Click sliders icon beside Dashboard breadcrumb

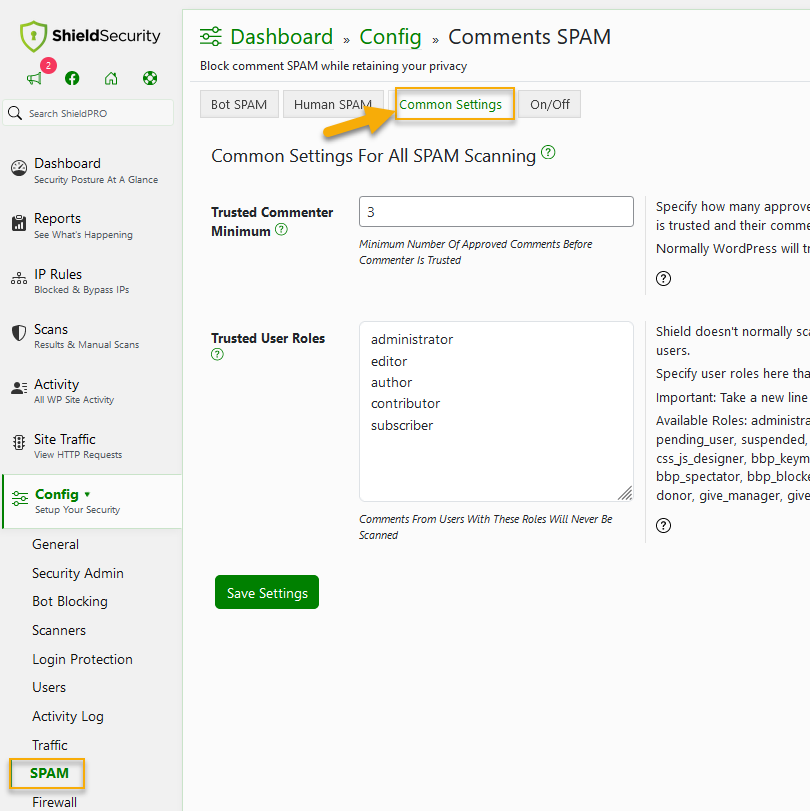pos(211,37)
